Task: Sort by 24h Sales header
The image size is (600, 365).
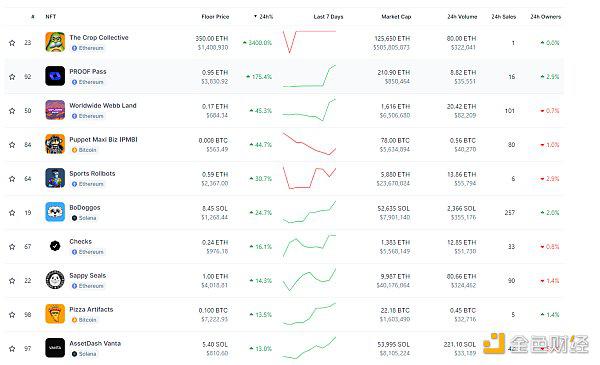Action: tap(504, 17)
